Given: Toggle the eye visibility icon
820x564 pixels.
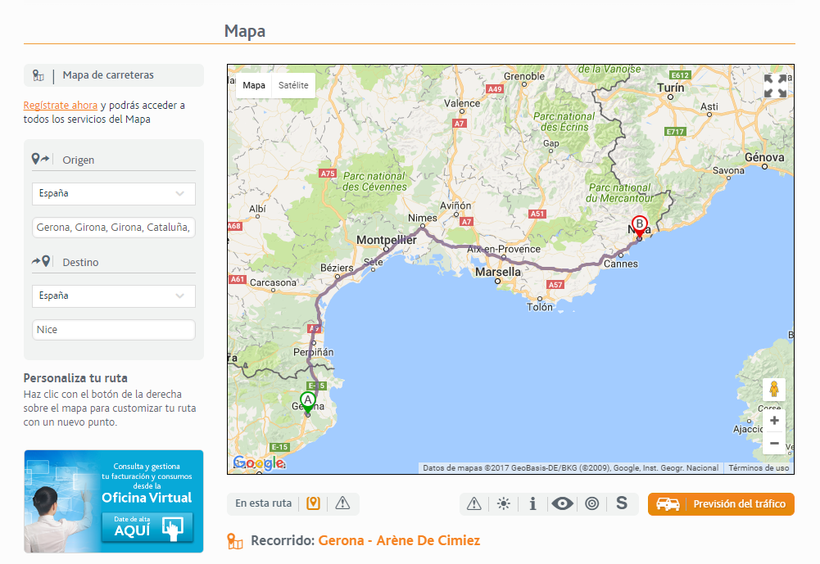Looking at the screenshot, I should click(x=563, y=504).
